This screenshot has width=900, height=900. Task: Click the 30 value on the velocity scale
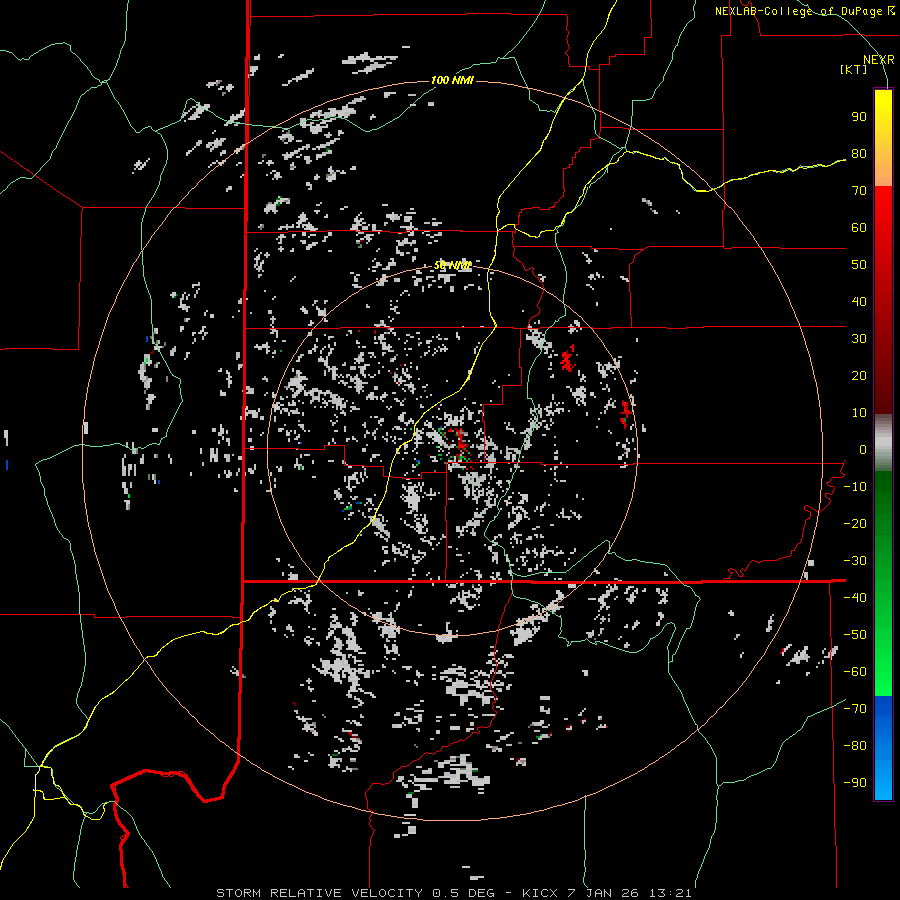pos(859,339)
